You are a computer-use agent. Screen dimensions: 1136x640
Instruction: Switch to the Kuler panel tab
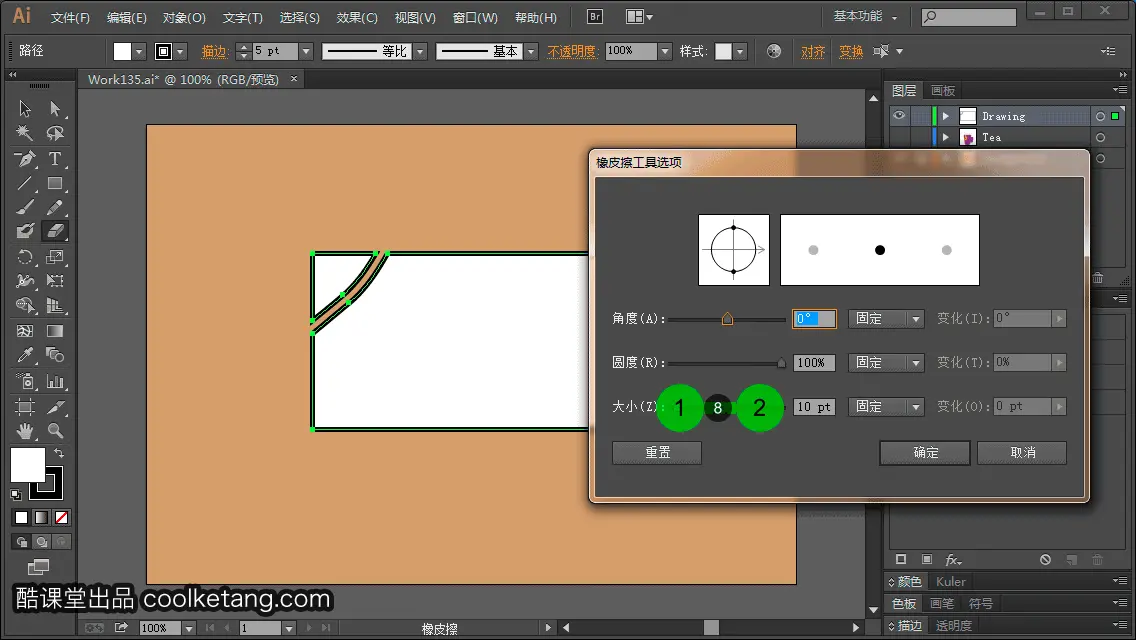tap(951, 581)
